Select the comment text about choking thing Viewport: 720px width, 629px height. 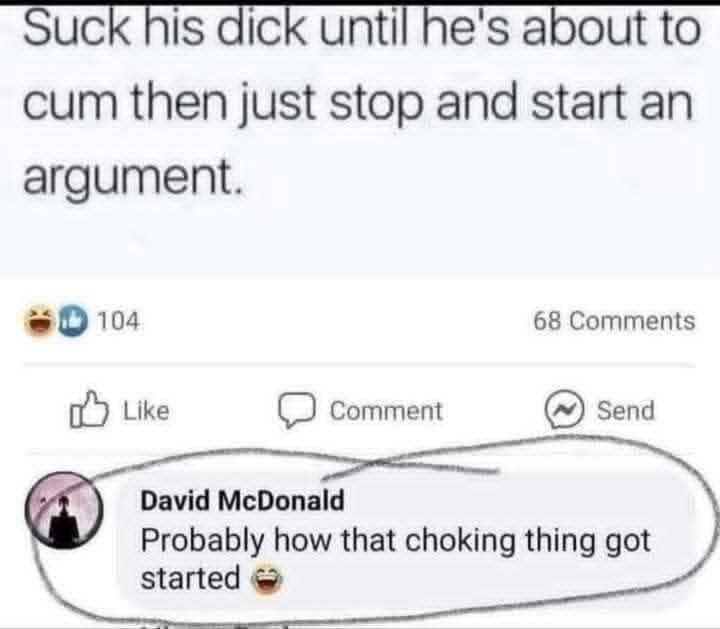click(x=395, y=559)
